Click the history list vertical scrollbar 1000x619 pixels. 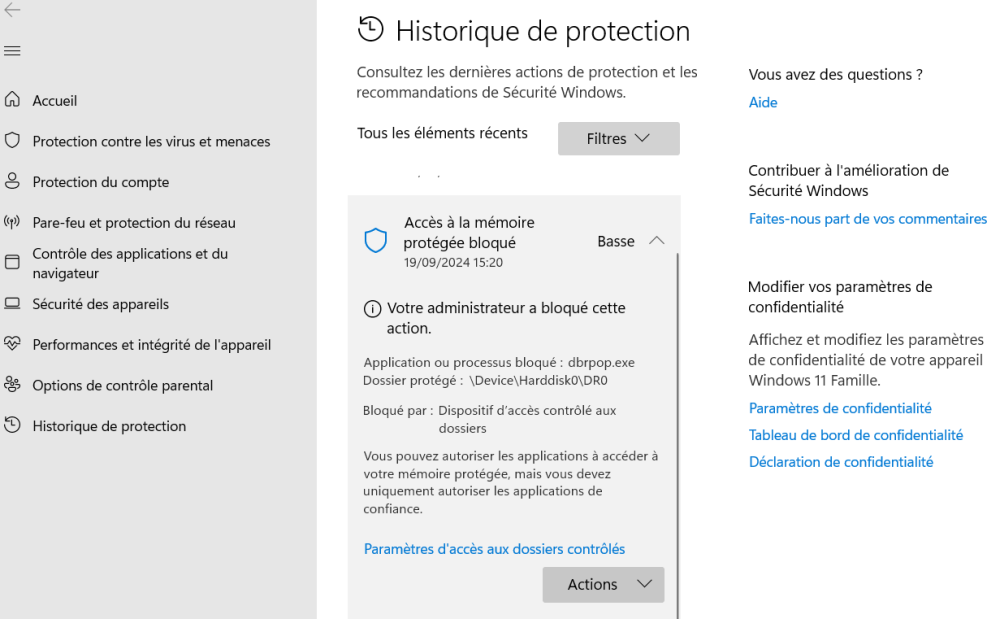tap(678, 430)
